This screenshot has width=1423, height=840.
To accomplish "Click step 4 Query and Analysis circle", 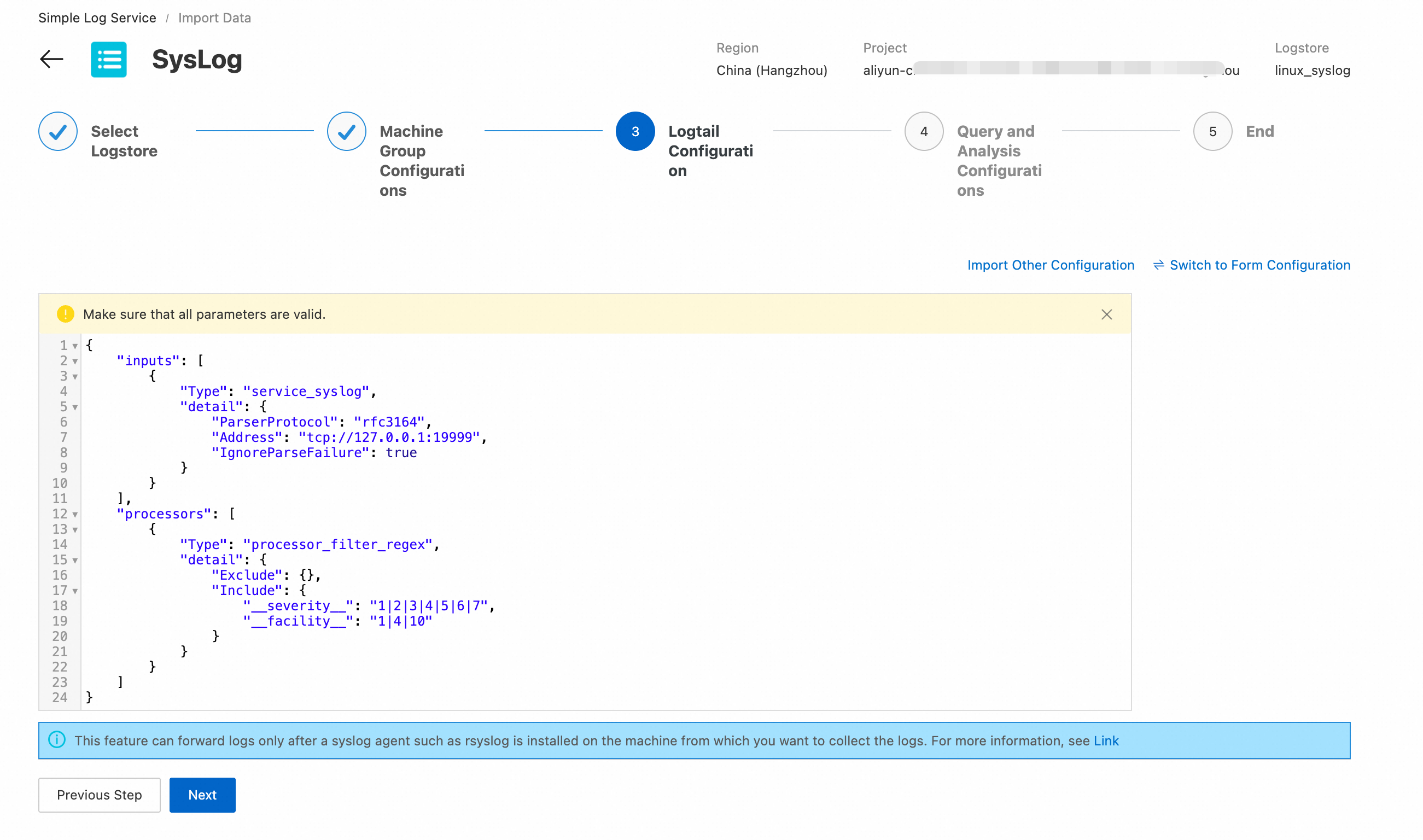I will click(924, 131).
